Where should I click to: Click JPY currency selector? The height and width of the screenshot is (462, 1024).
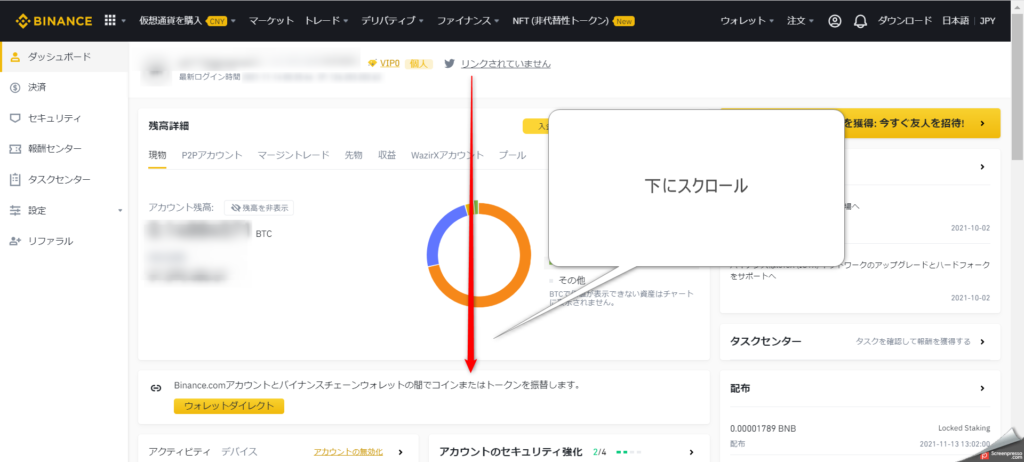pyautogui.click(x=988, y=21)
